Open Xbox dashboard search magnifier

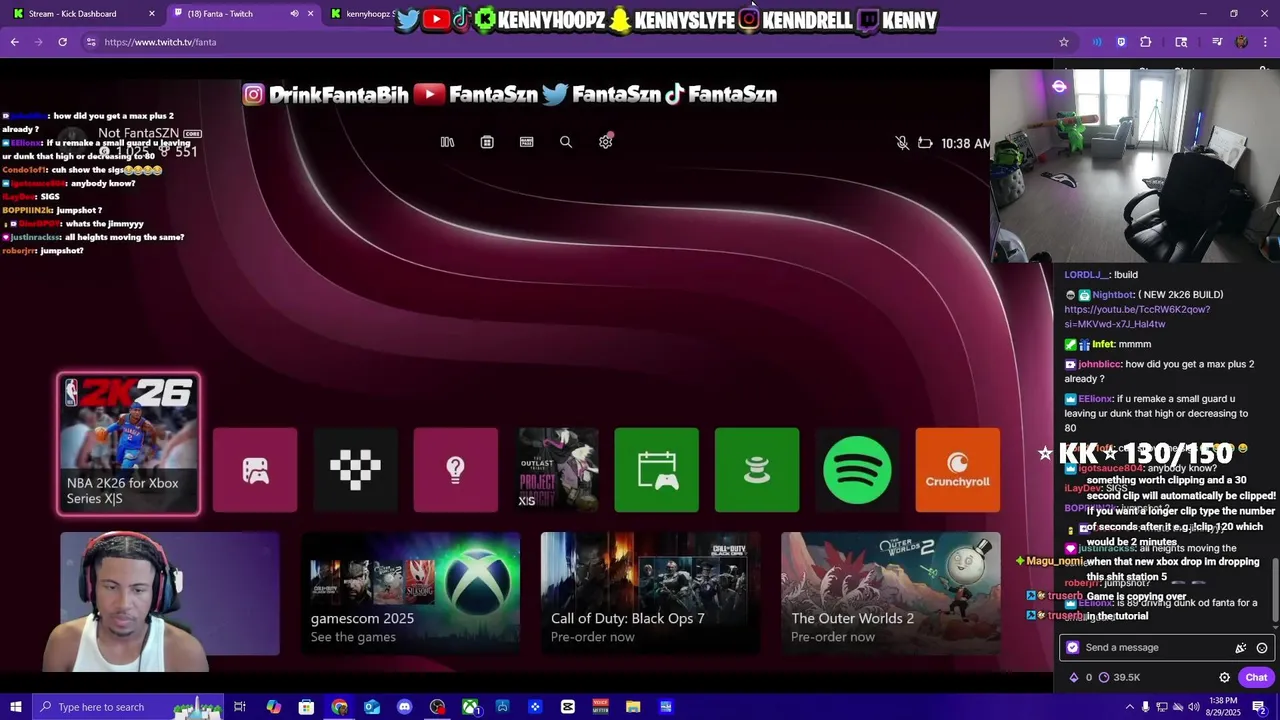coord(566,142)
